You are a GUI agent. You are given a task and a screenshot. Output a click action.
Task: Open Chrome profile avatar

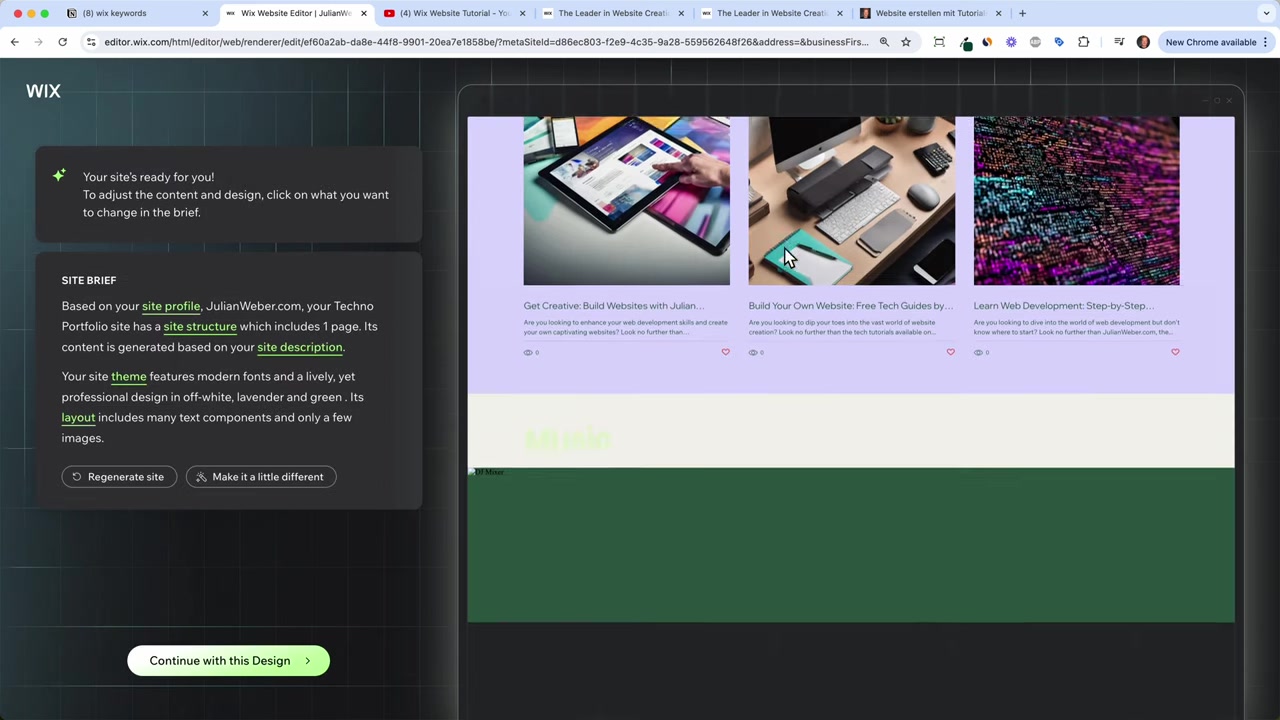point(1143,42)
